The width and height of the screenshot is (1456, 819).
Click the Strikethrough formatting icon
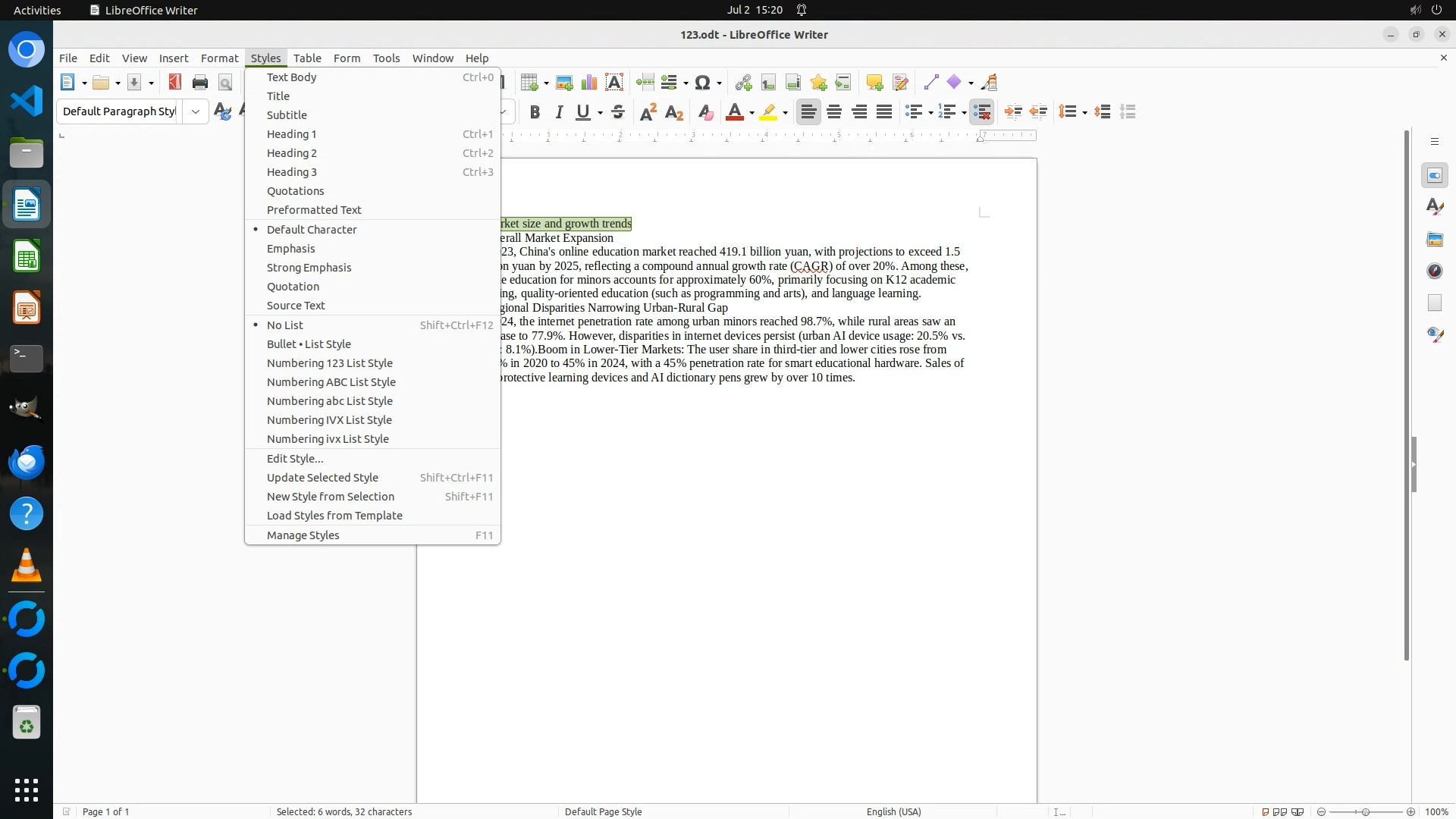tap(618, 112)
